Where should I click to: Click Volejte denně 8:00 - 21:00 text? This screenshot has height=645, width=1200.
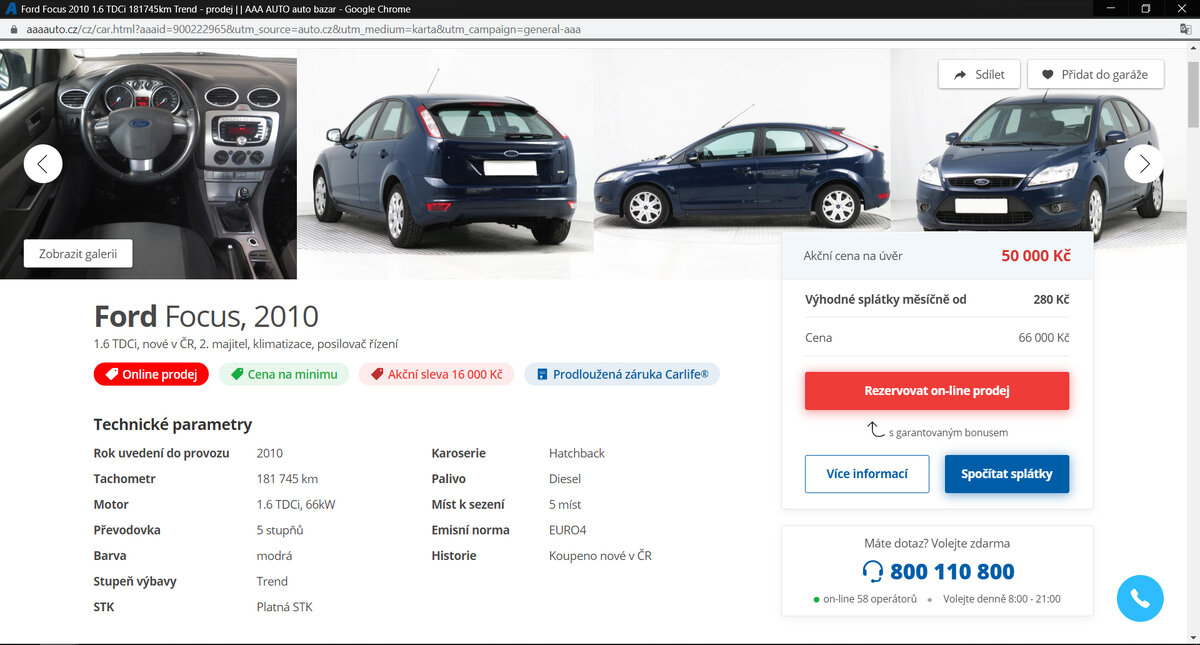click(1002, 599)
